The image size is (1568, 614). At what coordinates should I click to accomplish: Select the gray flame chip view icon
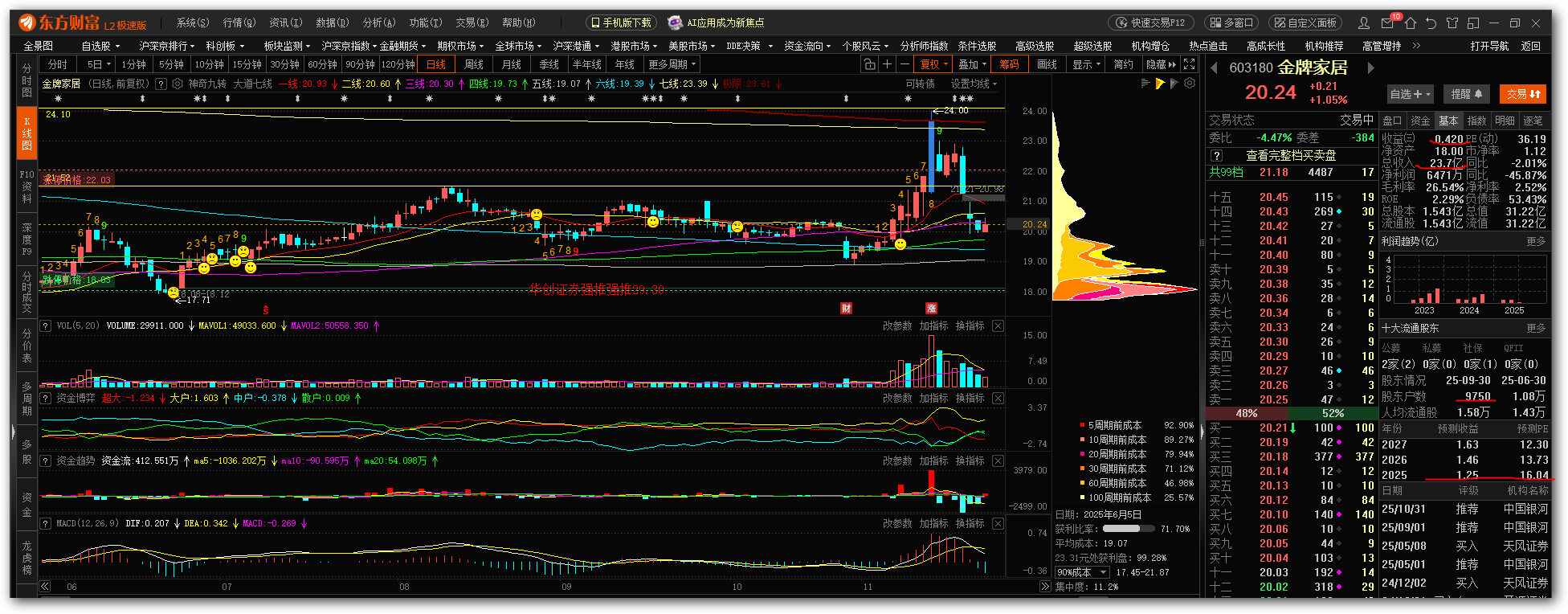[x=1174, y=84]
